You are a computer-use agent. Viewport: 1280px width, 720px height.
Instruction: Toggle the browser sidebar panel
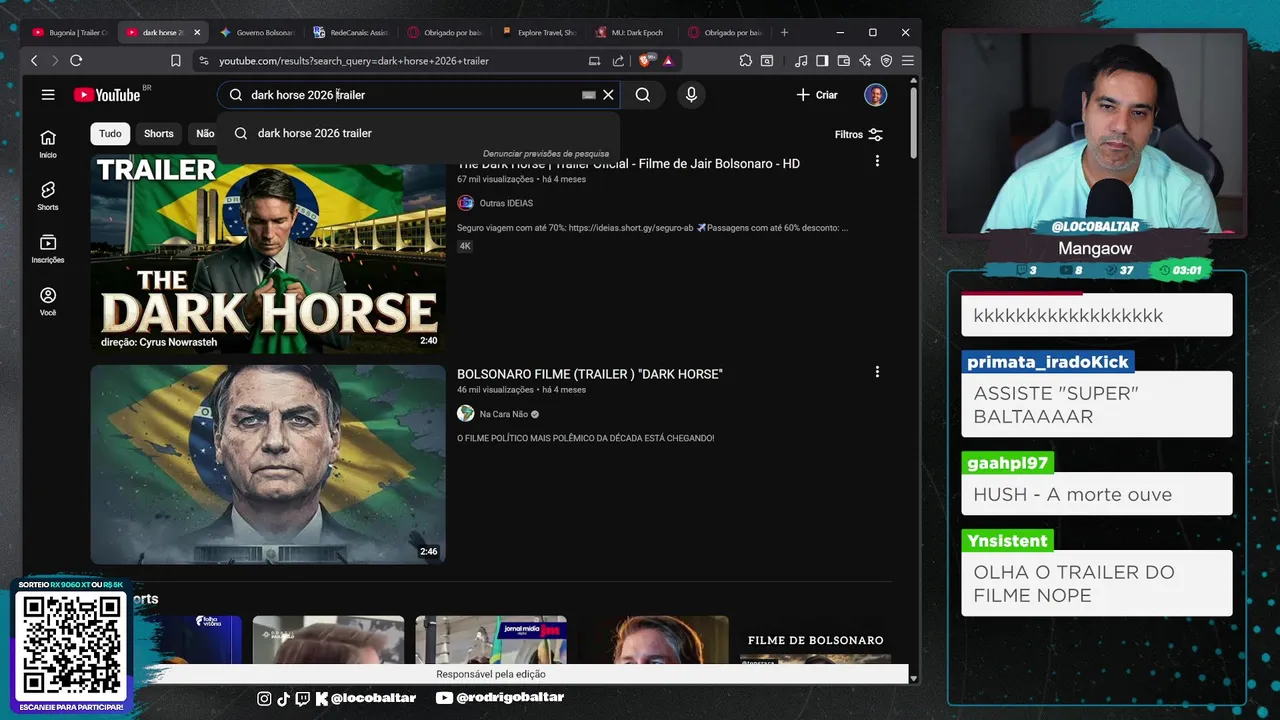coord(822,61)
